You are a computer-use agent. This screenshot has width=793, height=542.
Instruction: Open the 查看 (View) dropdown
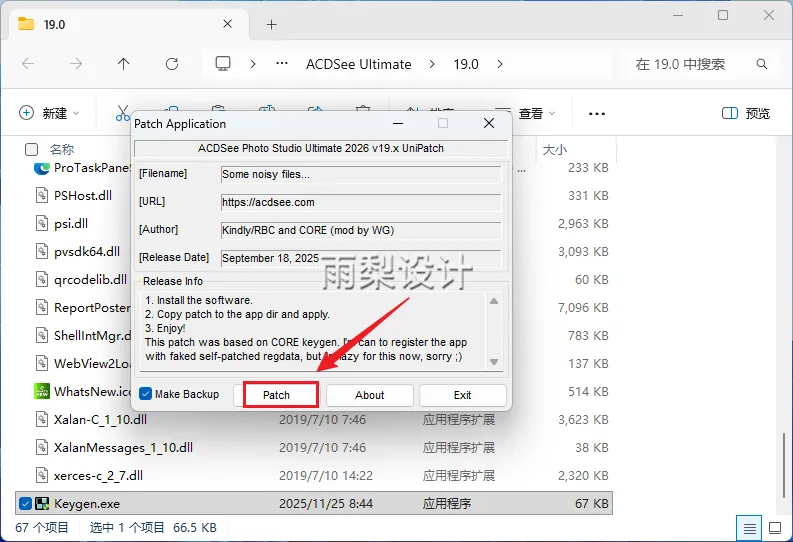click(536, 113)
